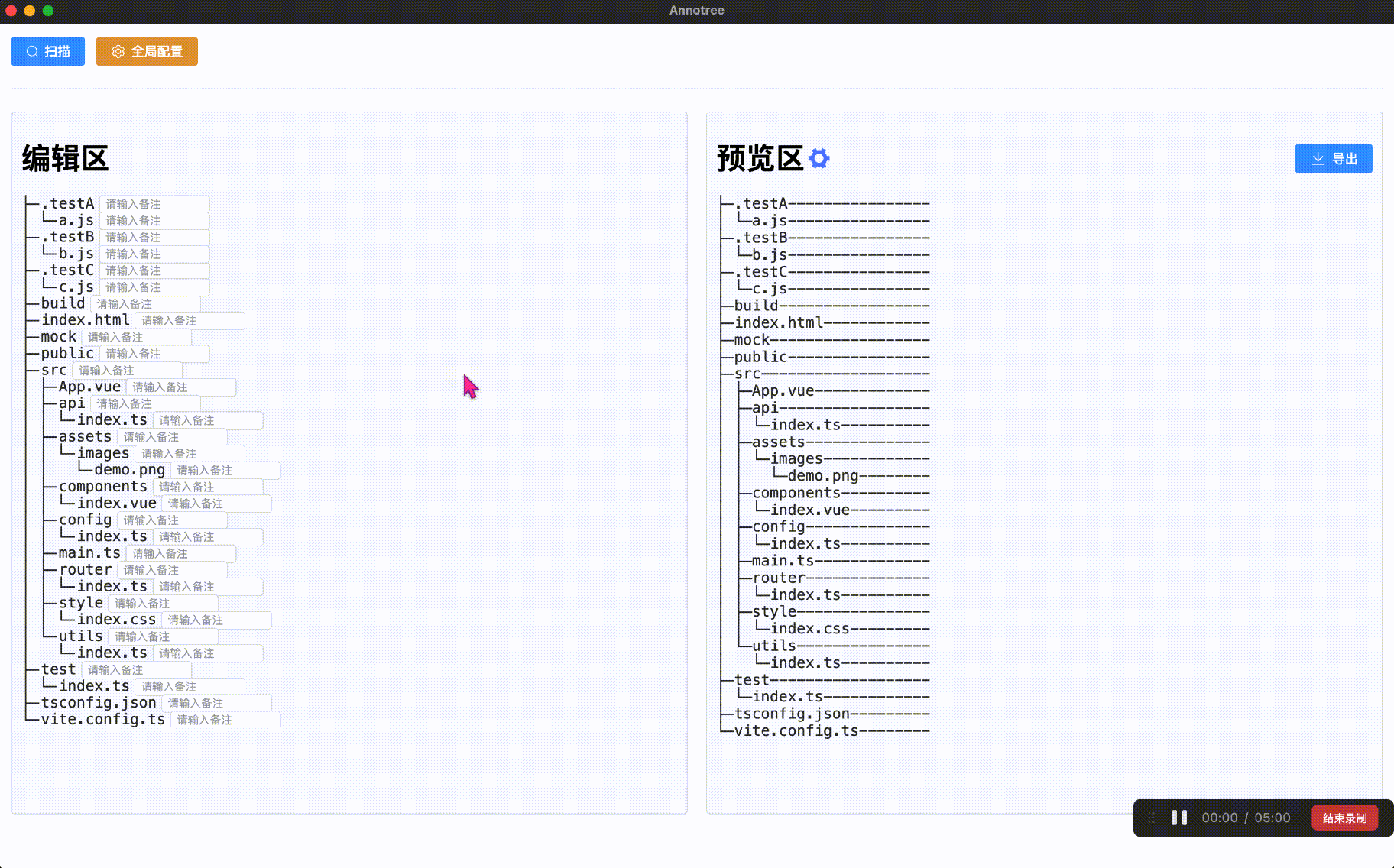Export the tree using the 导出 button
1394x868 pixels.
coord(1333,158)
